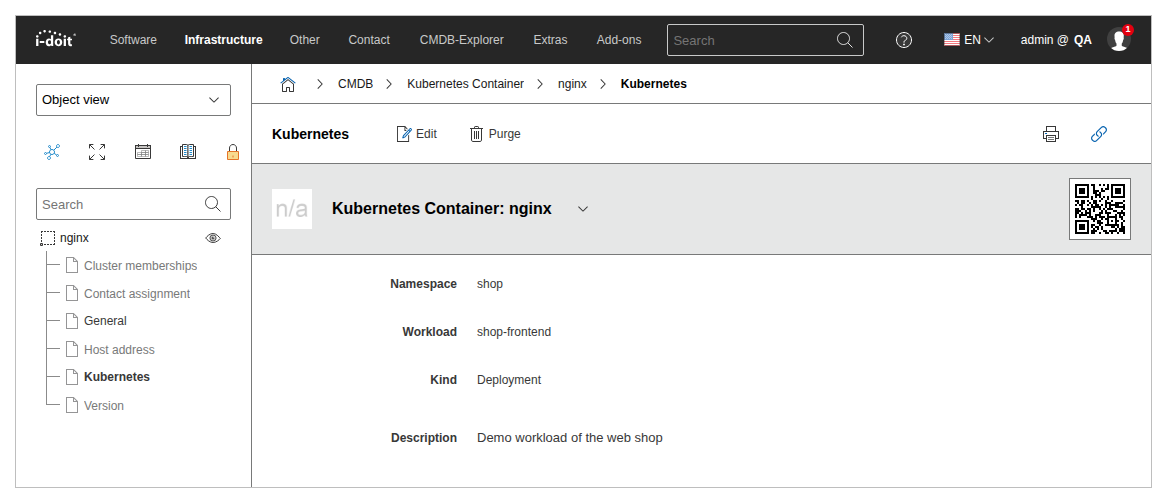
Task: Select the nginx root tree node
Action: coord(74,238)
